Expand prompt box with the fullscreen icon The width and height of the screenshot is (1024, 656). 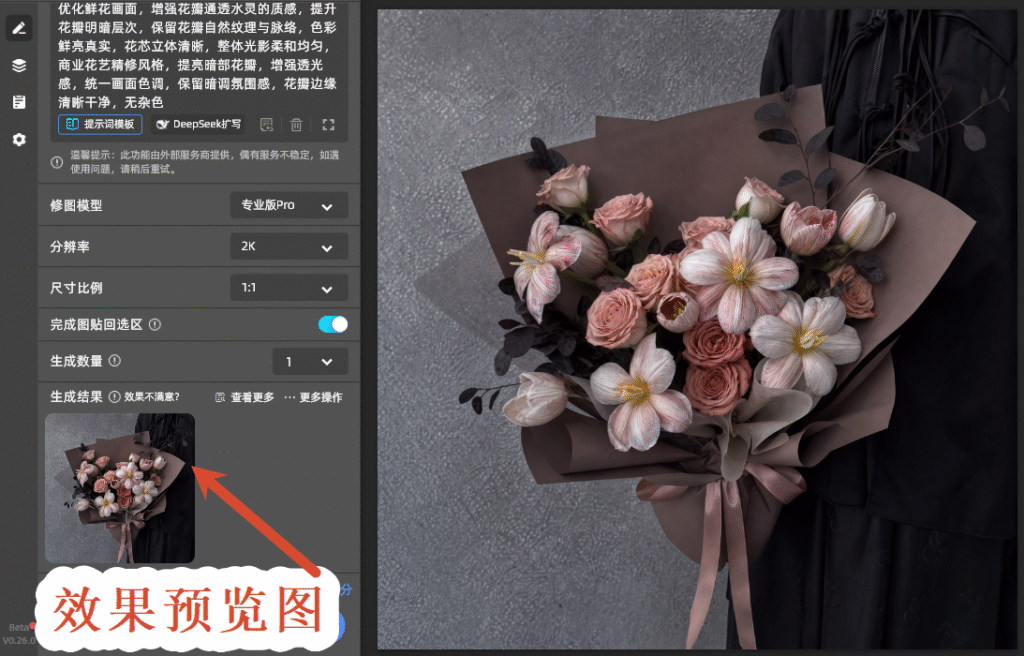click(x=328, y=124)
